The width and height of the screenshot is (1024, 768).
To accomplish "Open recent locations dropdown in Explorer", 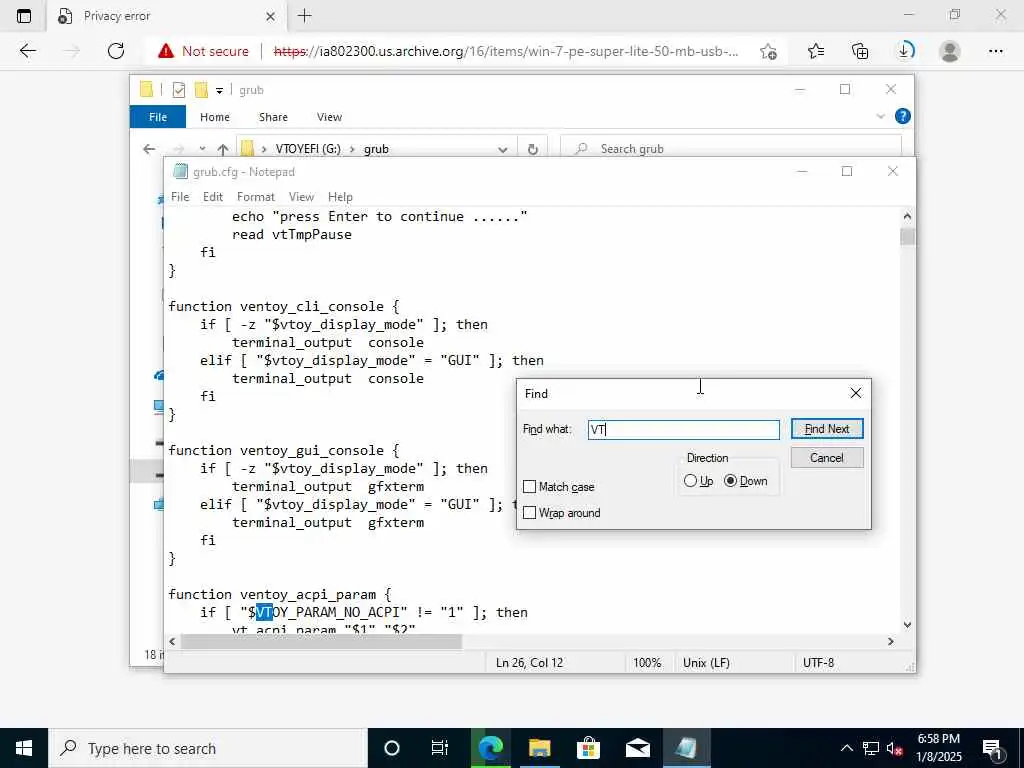I will [x=202, y=149].
